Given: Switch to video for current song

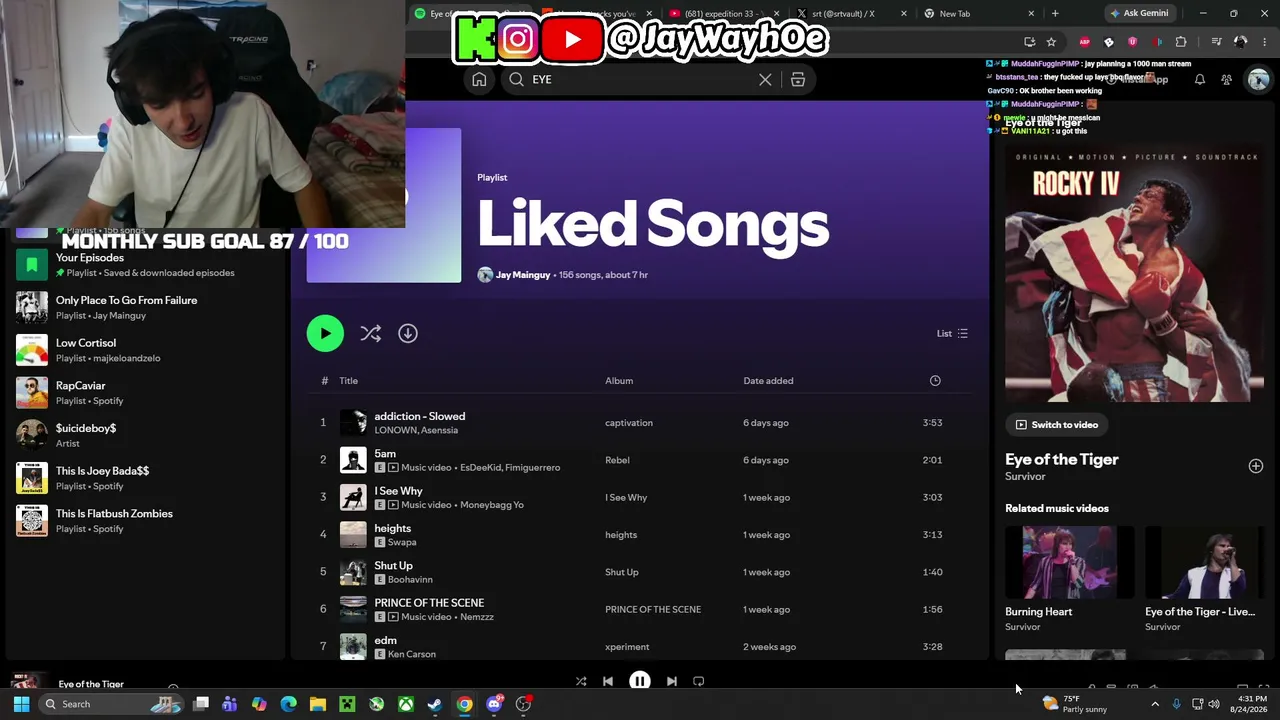Looking at the screenshot, I should tap(1056, 425).
